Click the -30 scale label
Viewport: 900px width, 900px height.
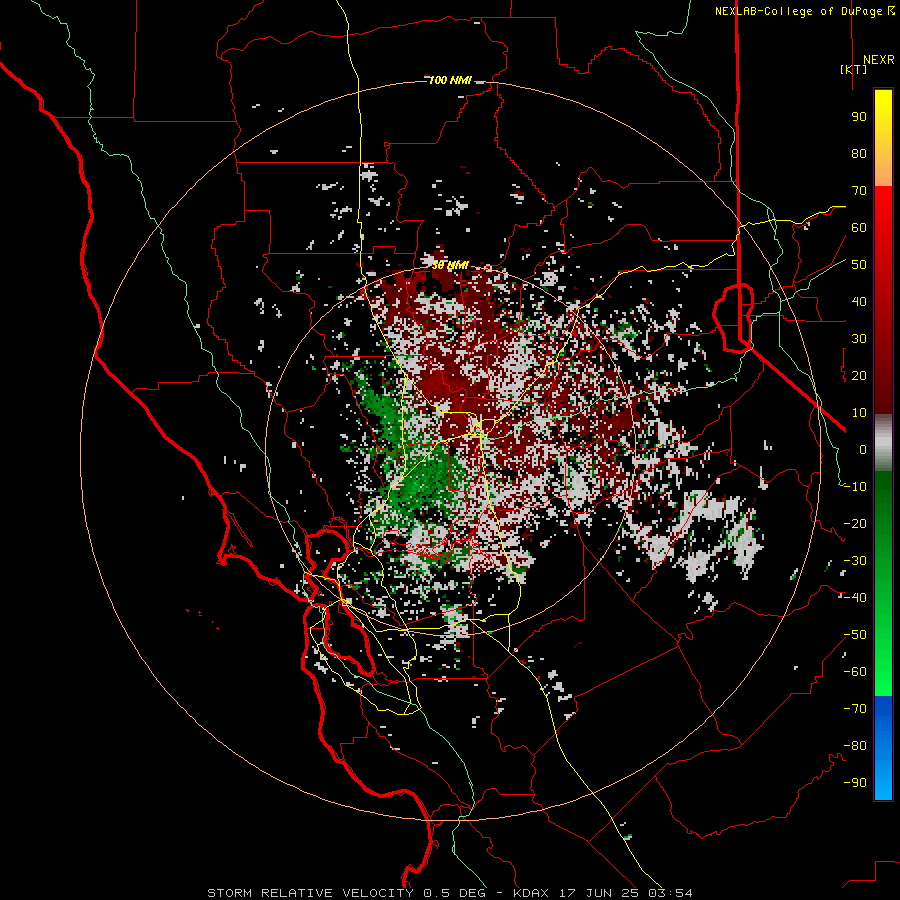[x=855, y=561]
